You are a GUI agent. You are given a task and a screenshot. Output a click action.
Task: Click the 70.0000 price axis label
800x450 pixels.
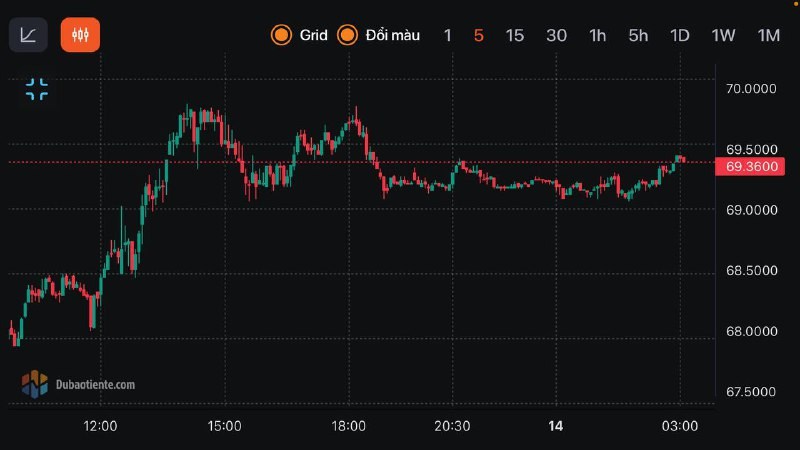point(752,89)
